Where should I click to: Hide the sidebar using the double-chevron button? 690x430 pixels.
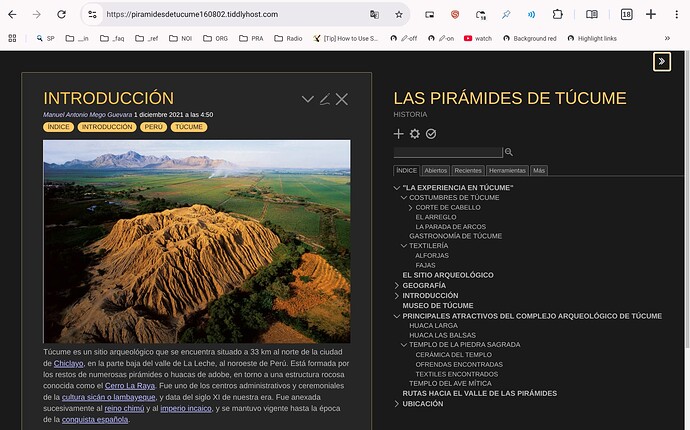(x=661, y=62)
